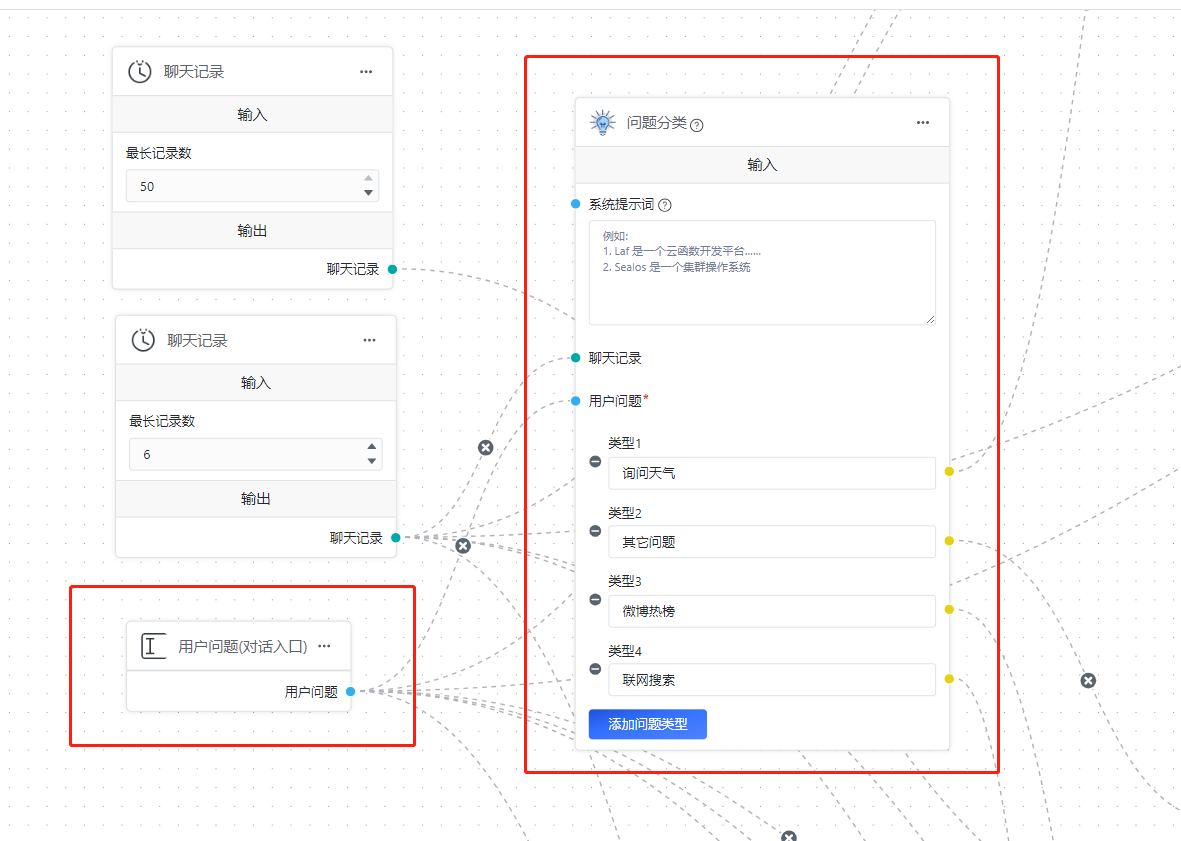
Task: Delete the 微博热榜 type using its minus icon
Action: (595, 600)
